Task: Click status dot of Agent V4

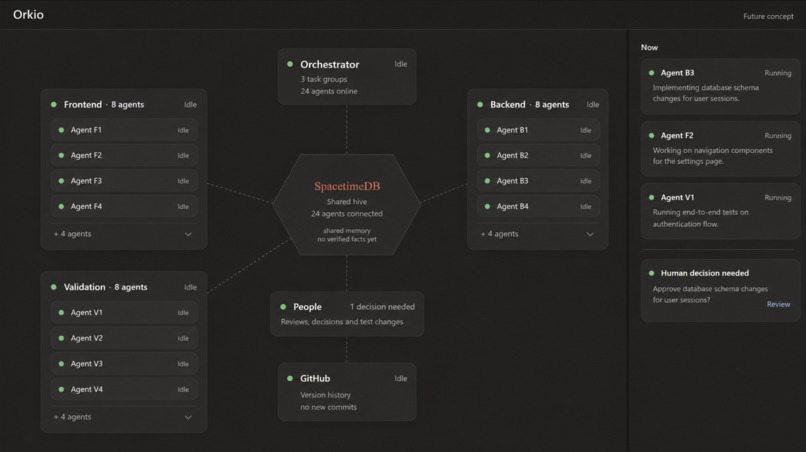Action: click(61, 389)
